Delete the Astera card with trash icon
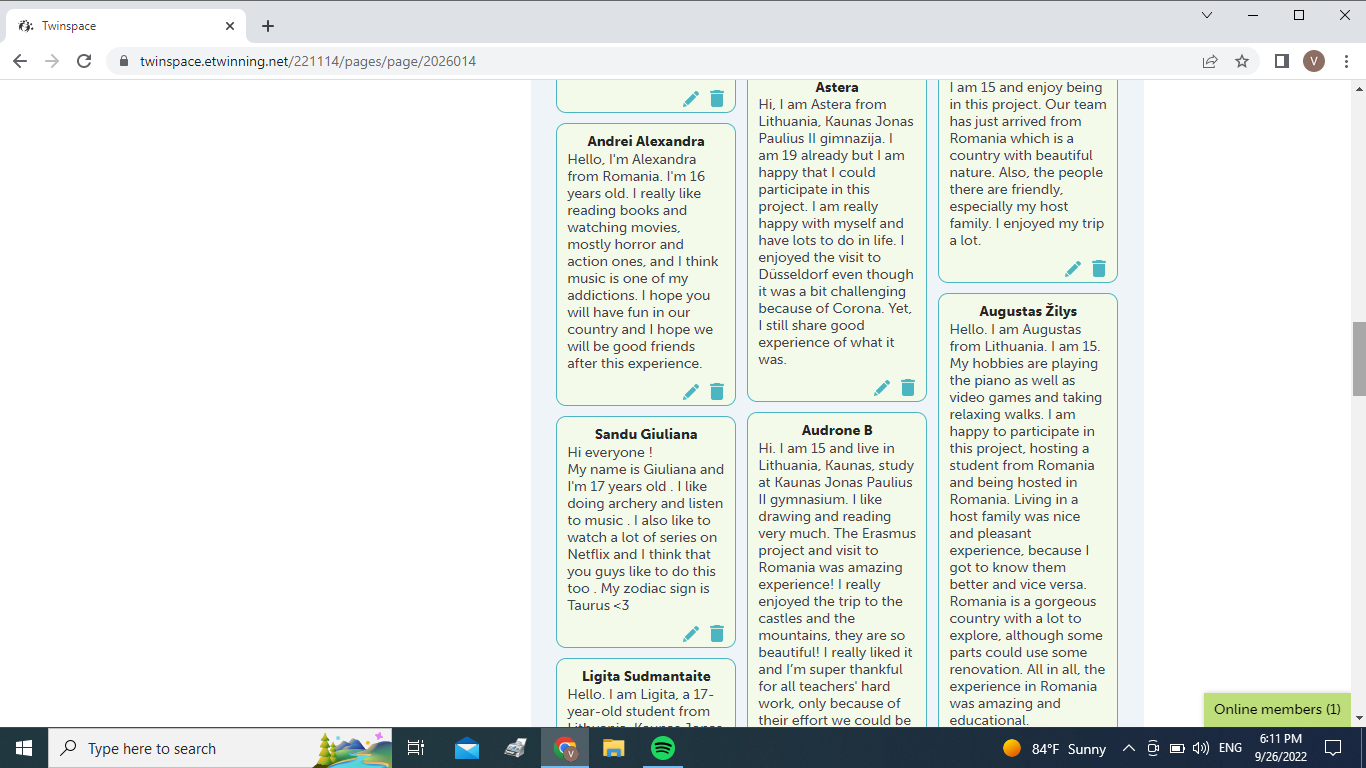1366x768 pixels. (x=908, y=387)
